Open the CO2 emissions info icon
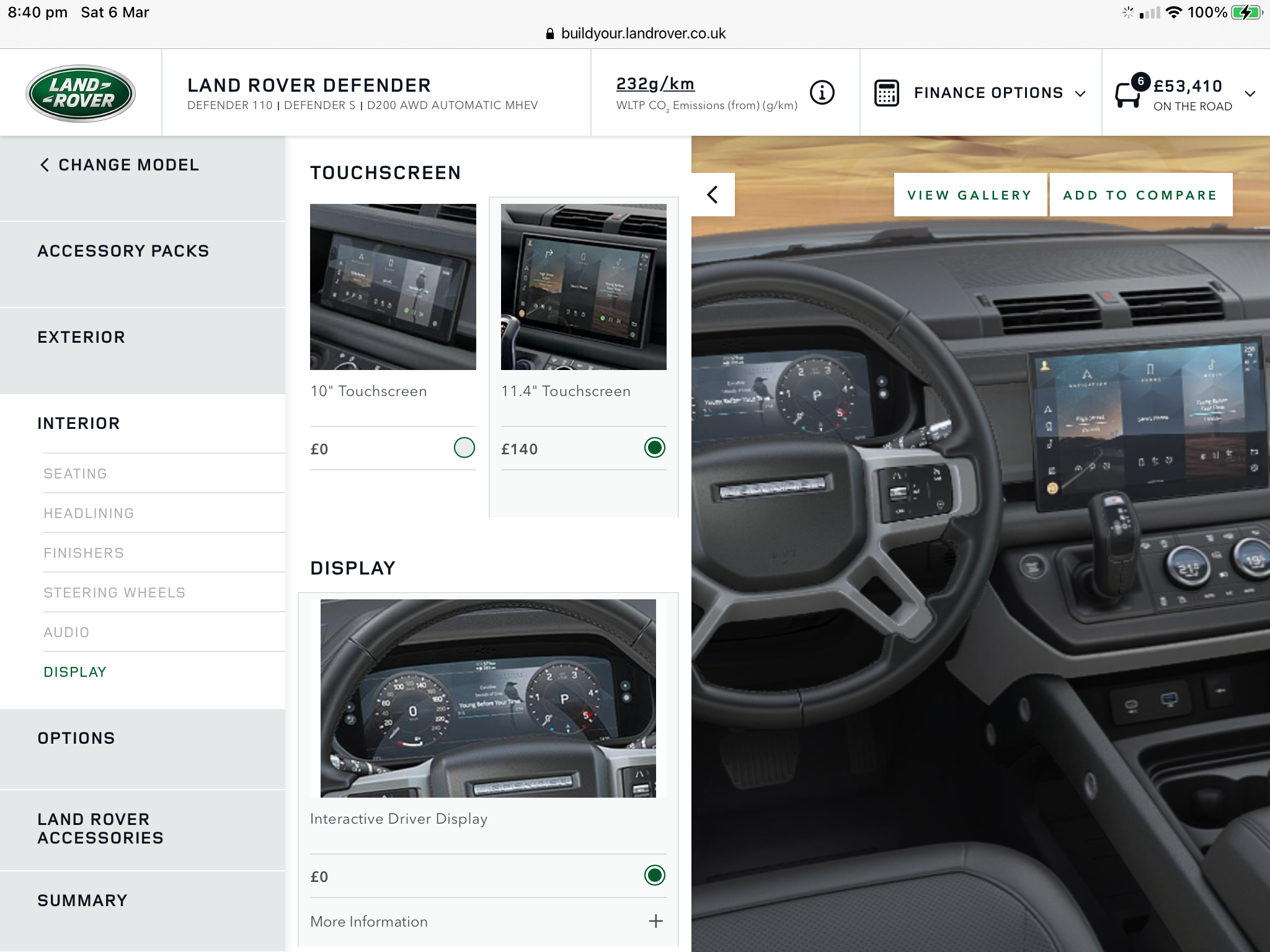The width and height of the screenshot is (1270, 952). point(822,92)
